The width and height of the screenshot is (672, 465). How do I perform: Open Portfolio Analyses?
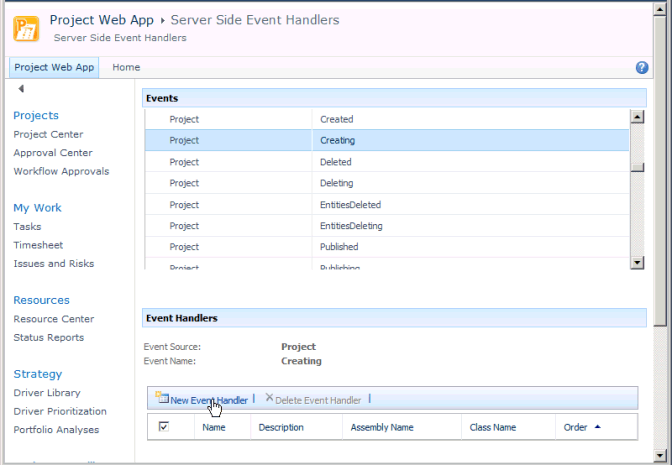56,429
